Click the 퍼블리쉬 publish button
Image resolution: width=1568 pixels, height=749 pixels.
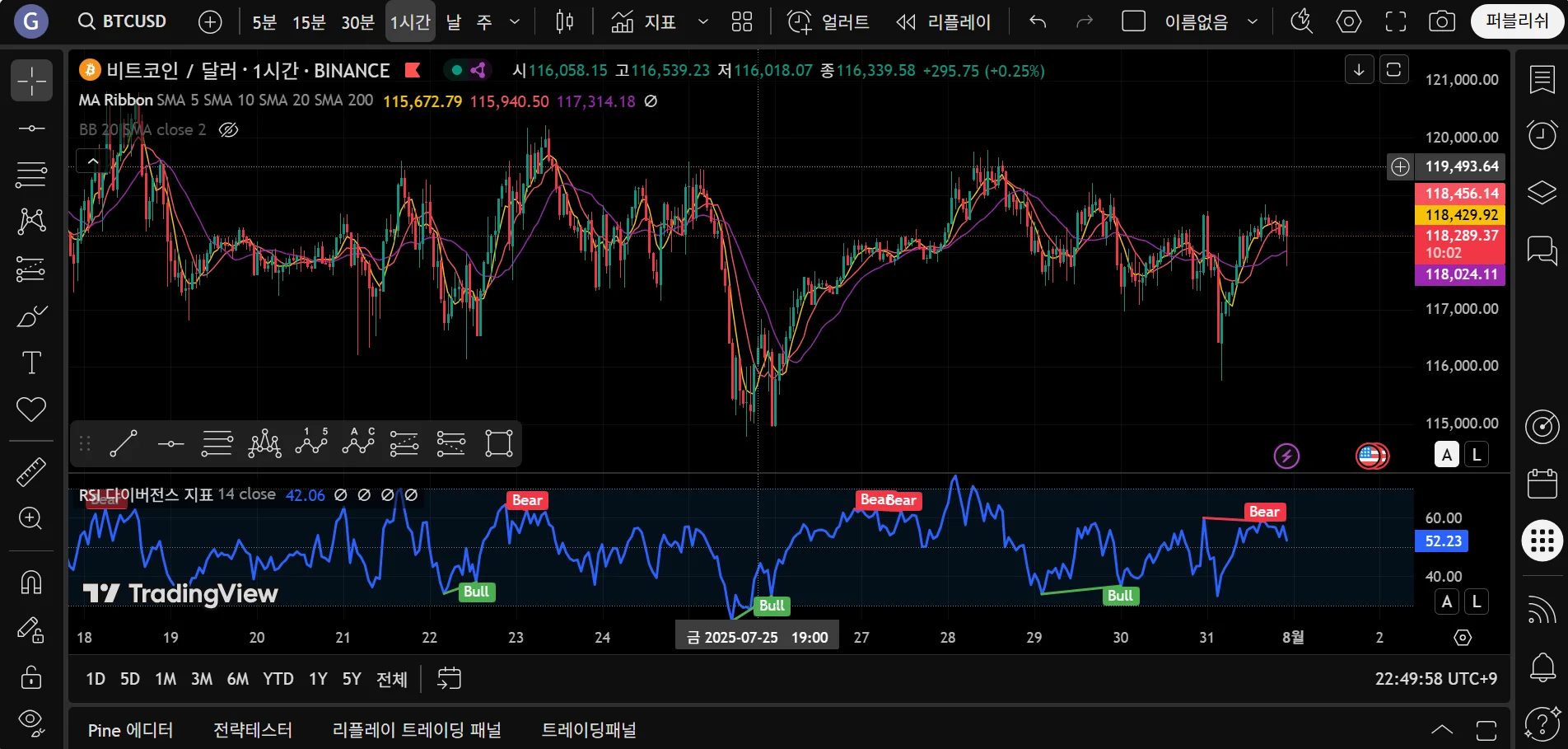point(1516,21)
